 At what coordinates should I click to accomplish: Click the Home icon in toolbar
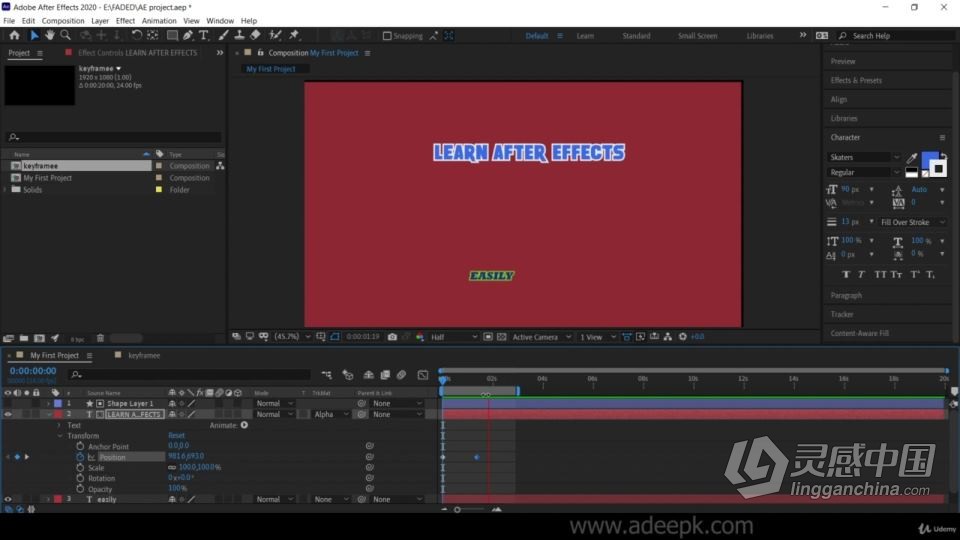pos(14,36)
